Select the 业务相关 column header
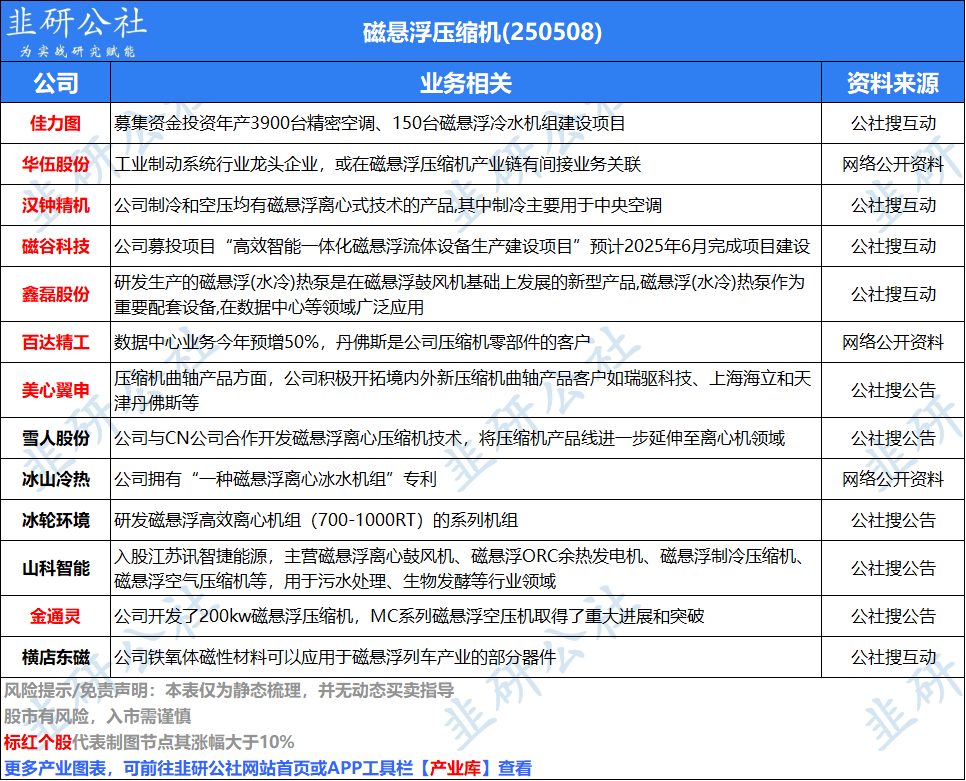This screenshot has width=966, height=781. click(465, 82)
